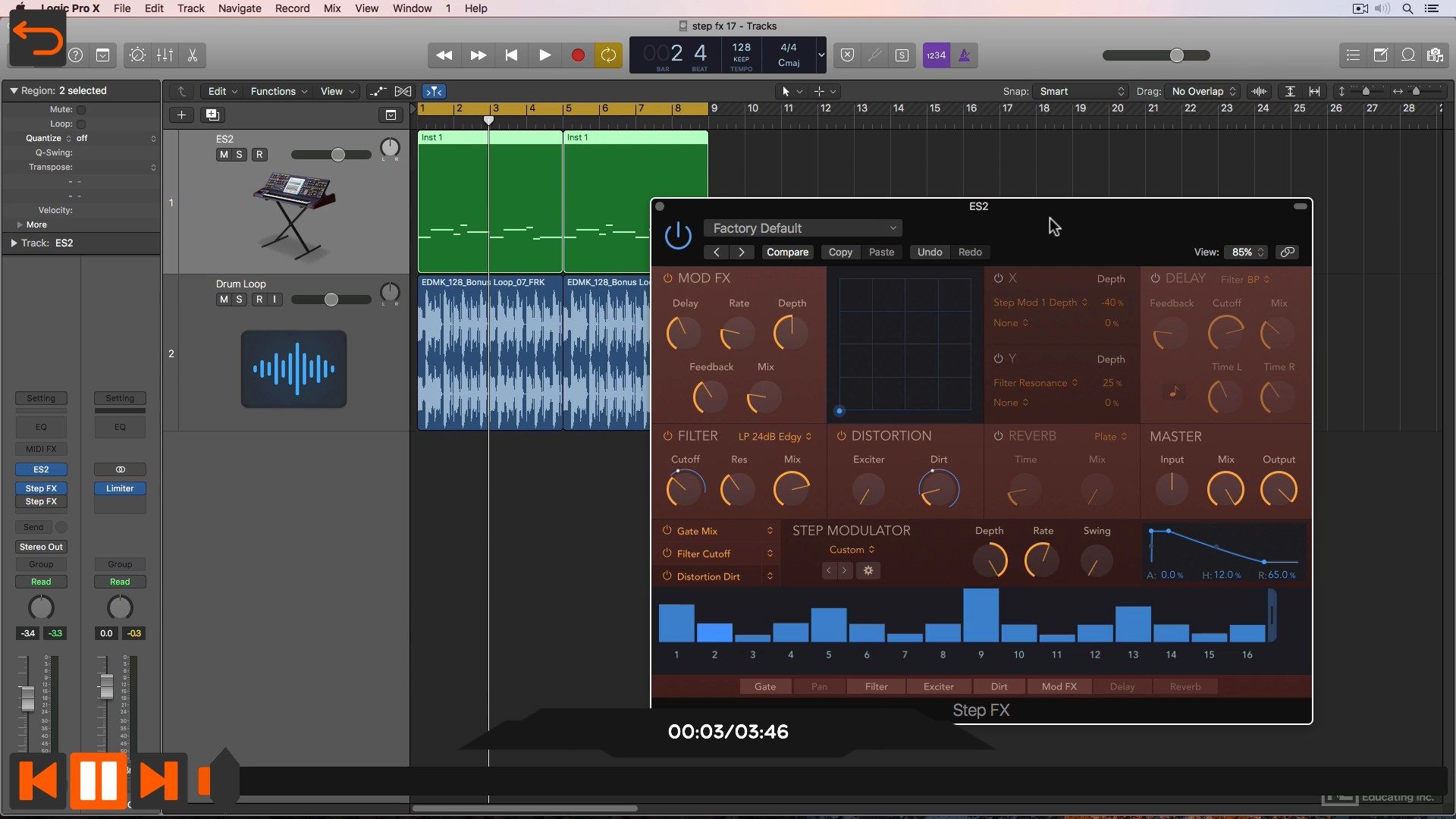Click step 9 bar in the step sequencer
This screenshot has width=1456, height=819.
click(981, 615)
